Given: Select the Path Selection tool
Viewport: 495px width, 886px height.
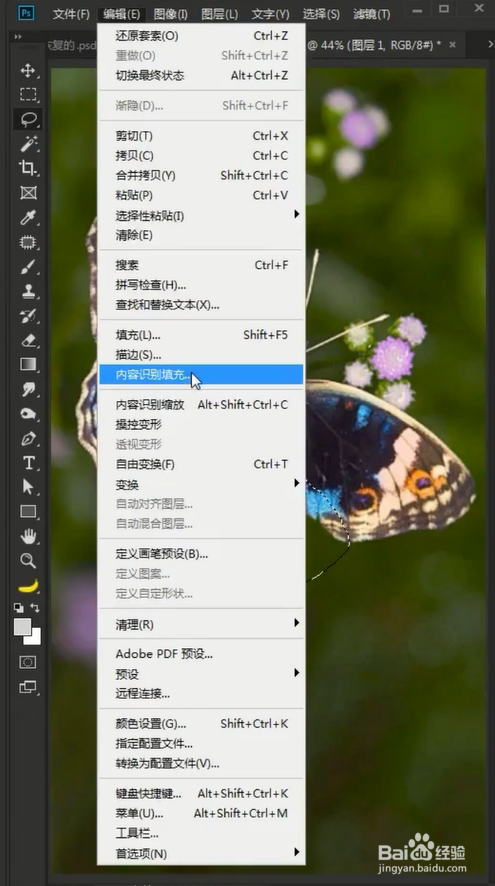Looking at the screenshot, I should click(x=28, y=487).
